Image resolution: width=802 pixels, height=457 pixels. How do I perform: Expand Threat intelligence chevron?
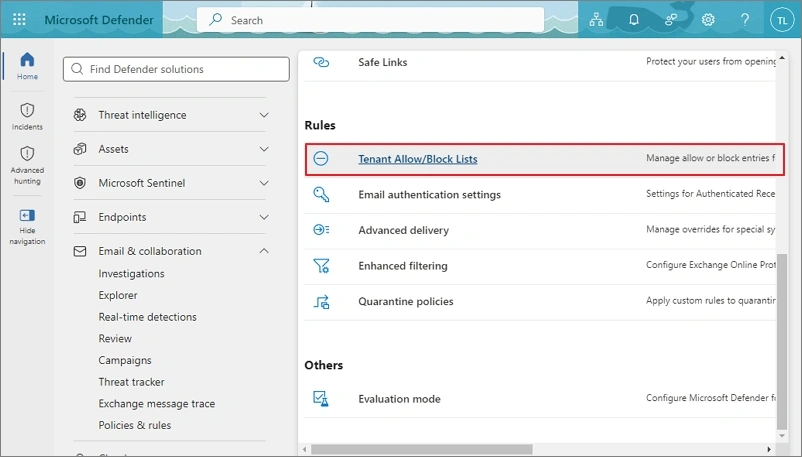click(264, 115)
